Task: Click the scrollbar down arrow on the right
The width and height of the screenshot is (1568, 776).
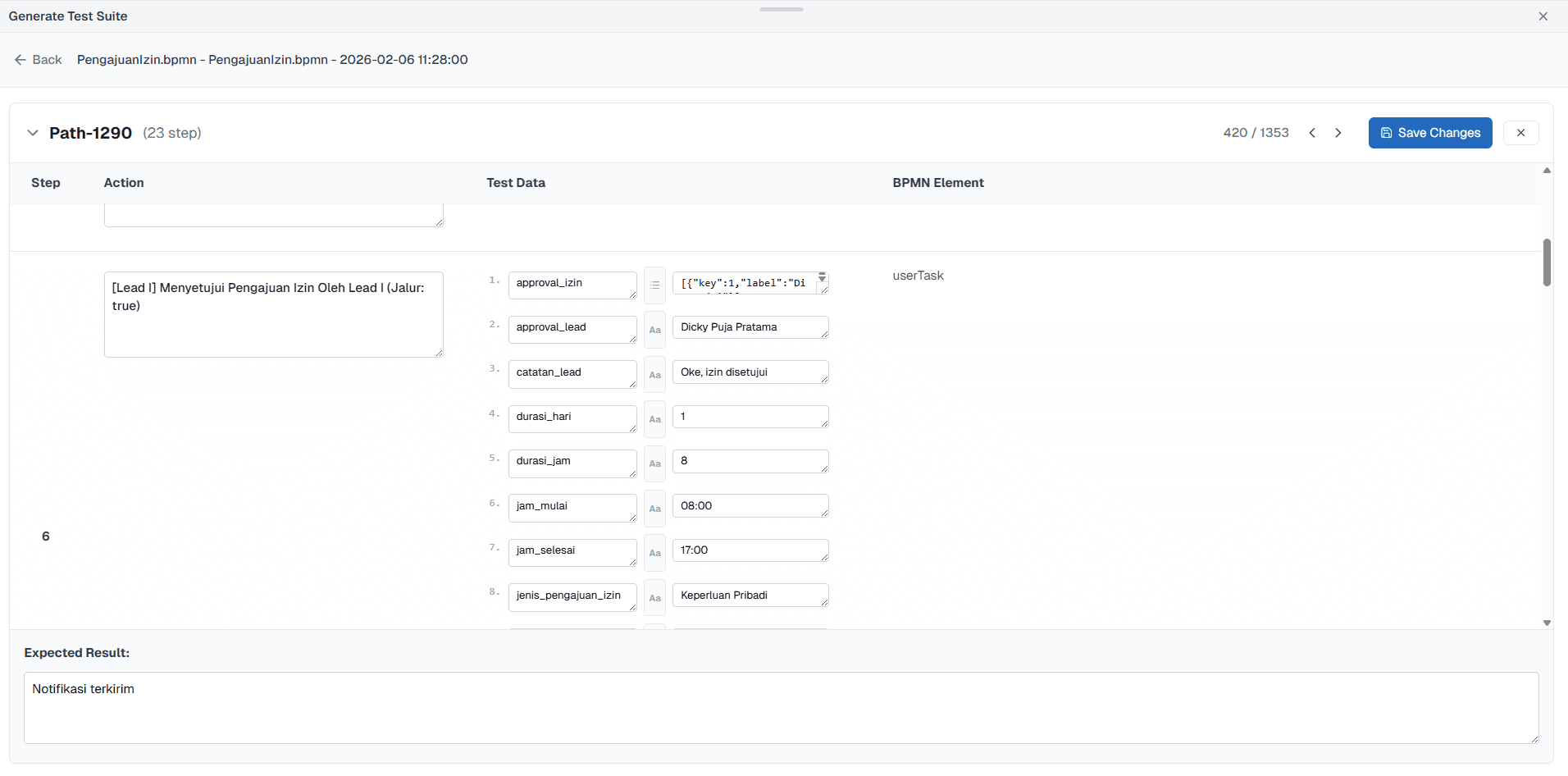Action: tap(1547, 622)
